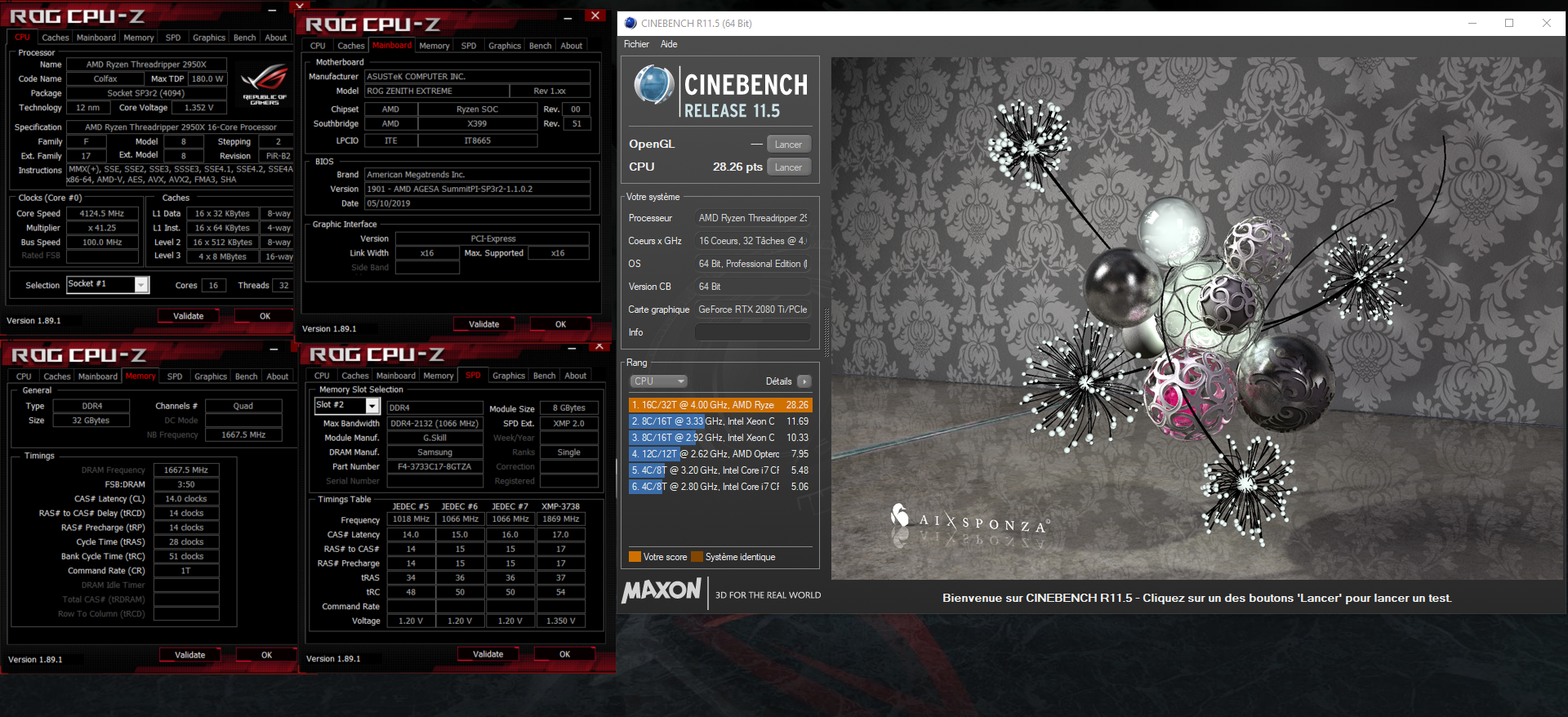Click the Cinebench panel splitter handle
Image resolution: width=1568 pixels, height=717 pixels.
[826, 333]
